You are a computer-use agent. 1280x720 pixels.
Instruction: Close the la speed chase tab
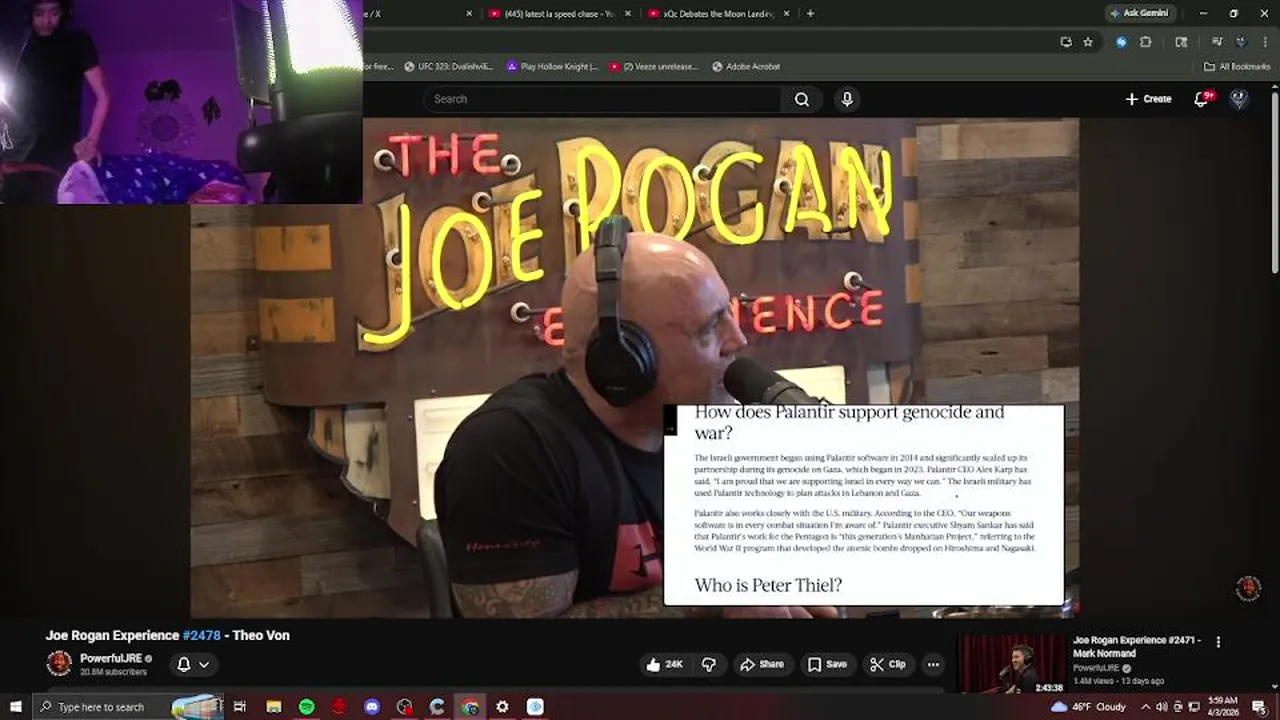[628, 14]
